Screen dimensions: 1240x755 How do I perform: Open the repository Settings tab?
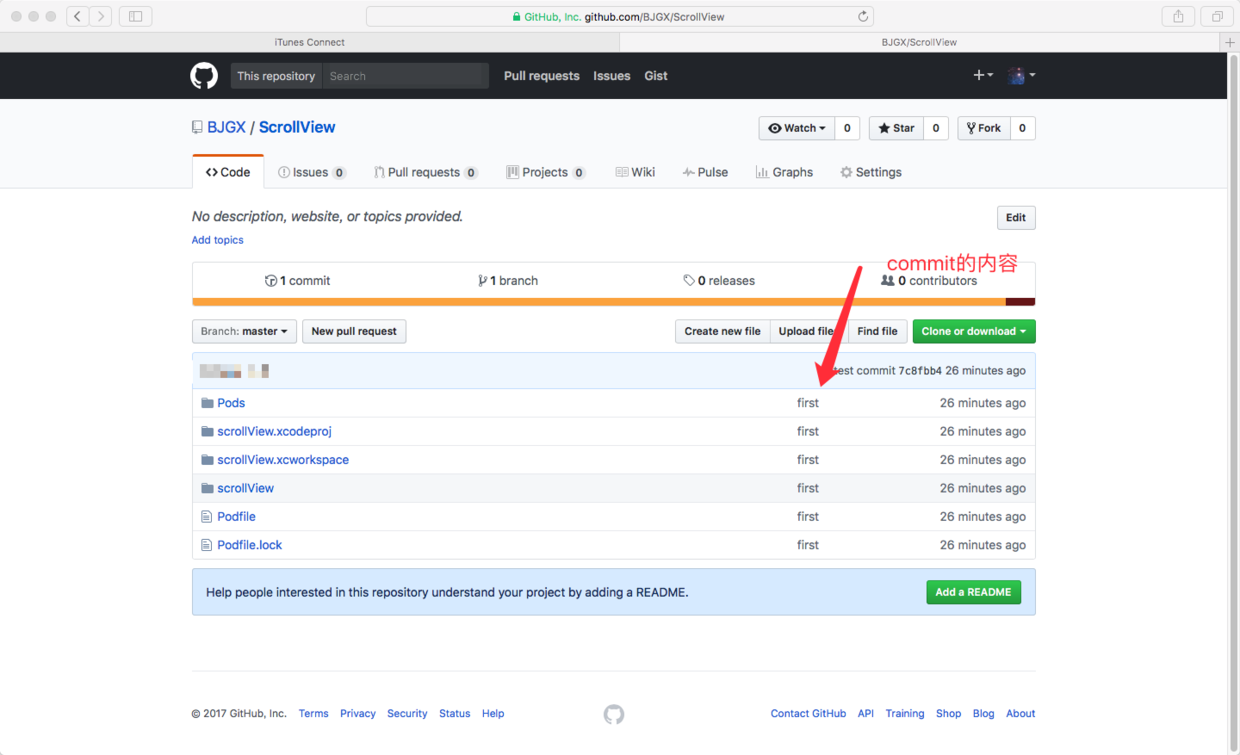tap(871, 172)
